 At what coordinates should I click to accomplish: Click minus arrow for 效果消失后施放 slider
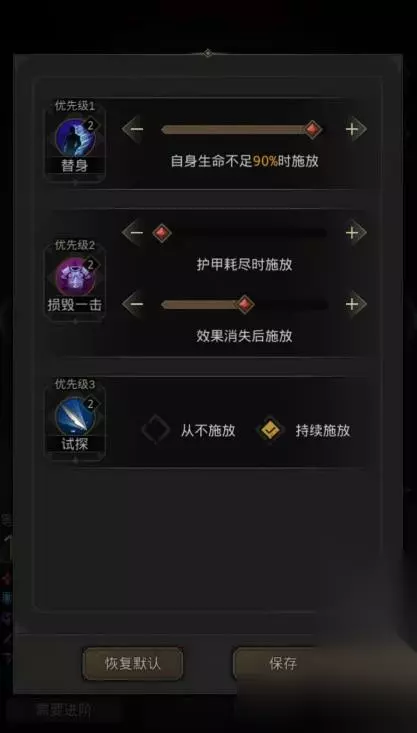[x=133, y=304]
